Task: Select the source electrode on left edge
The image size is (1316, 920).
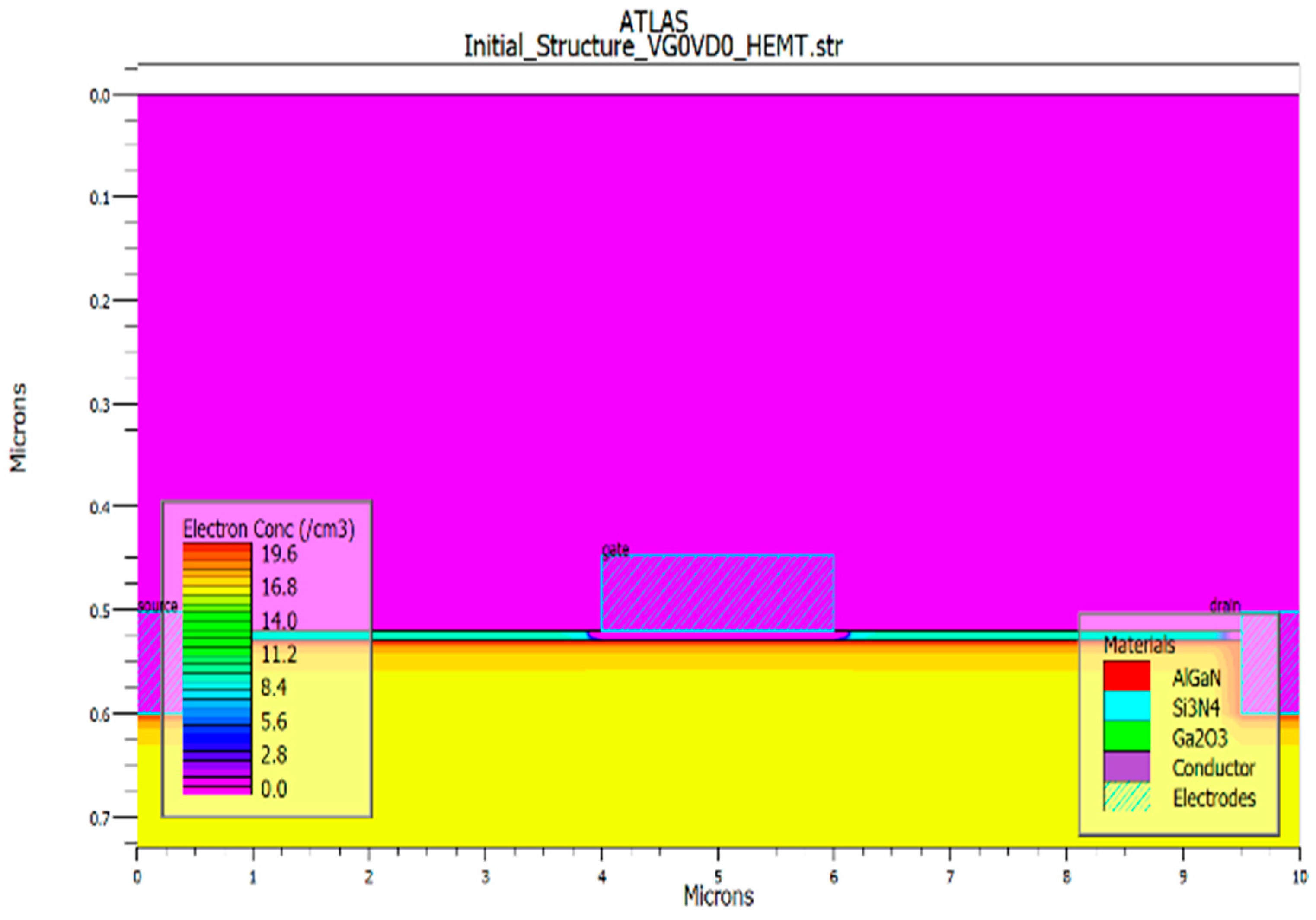Action: pyautogui.click(x=150, y=662)
